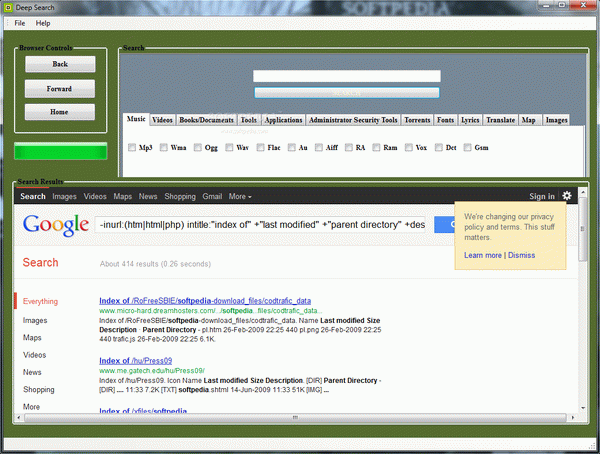Click the scroll down arrow in results

click(x=583, y=408)
